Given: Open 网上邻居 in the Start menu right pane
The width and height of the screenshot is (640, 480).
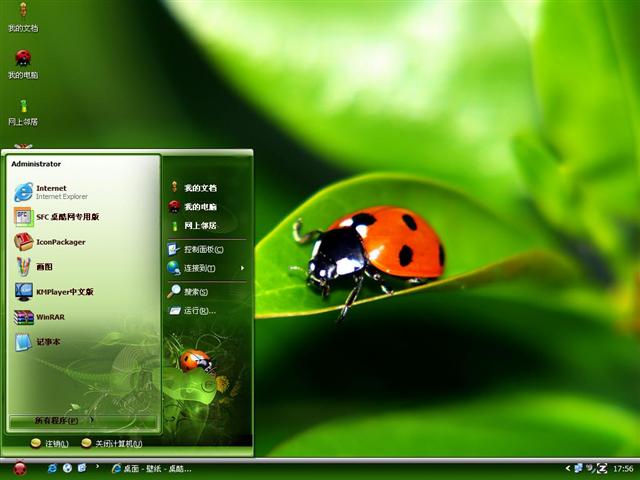Looking at the screenshot, I should tap(207, 225).
